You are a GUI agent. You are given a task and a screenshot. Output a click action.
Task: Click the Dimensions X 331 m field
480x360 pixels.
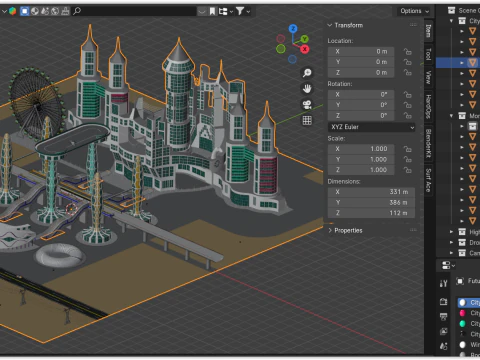(x=372, y=192)
